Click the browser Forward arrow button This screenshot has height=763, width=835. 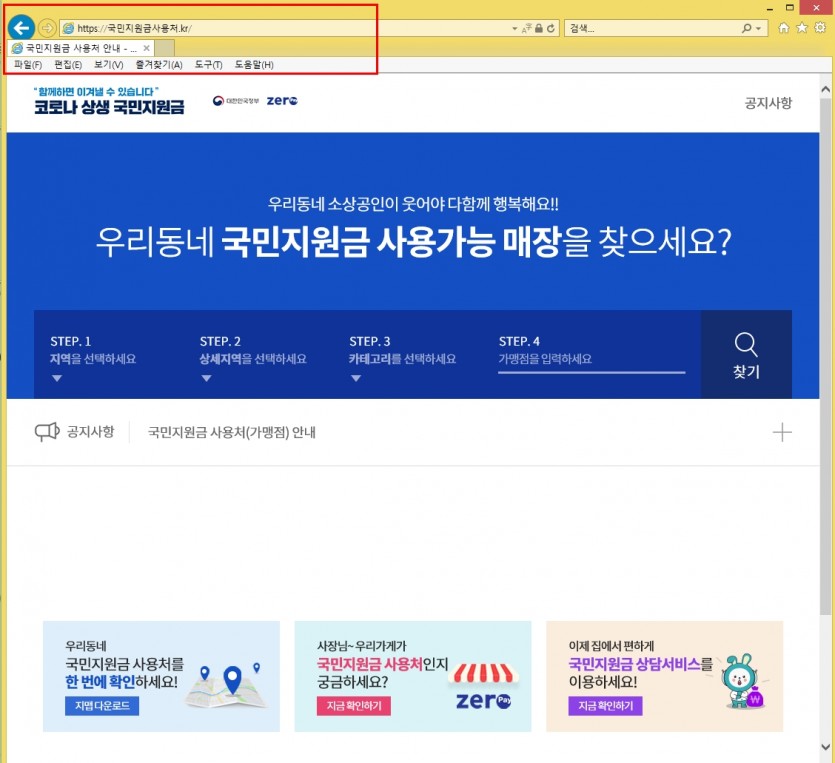coord(46,28)
